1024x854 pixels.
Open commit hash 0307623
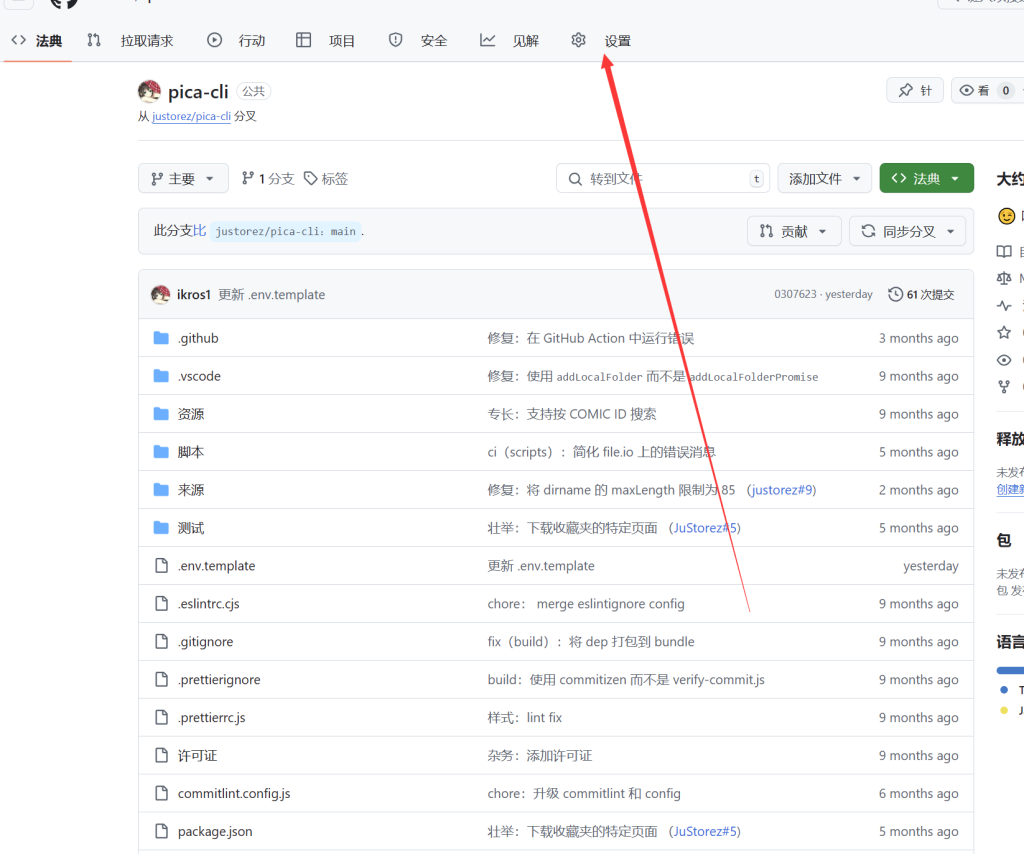point(795,294)
